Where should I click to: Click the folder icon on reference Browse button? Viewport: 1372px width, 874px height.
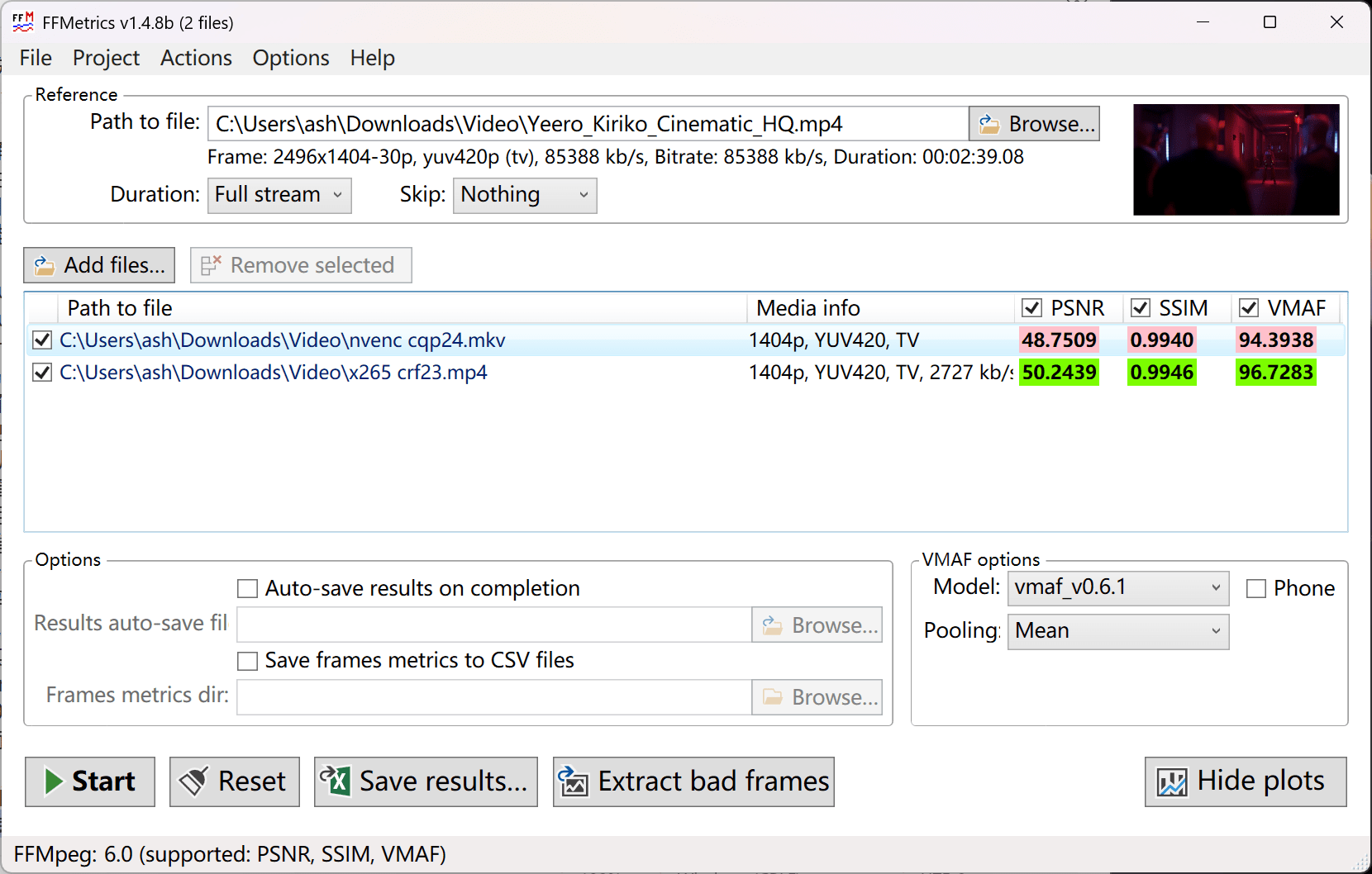pyautogui.click(x=989, y=124)
